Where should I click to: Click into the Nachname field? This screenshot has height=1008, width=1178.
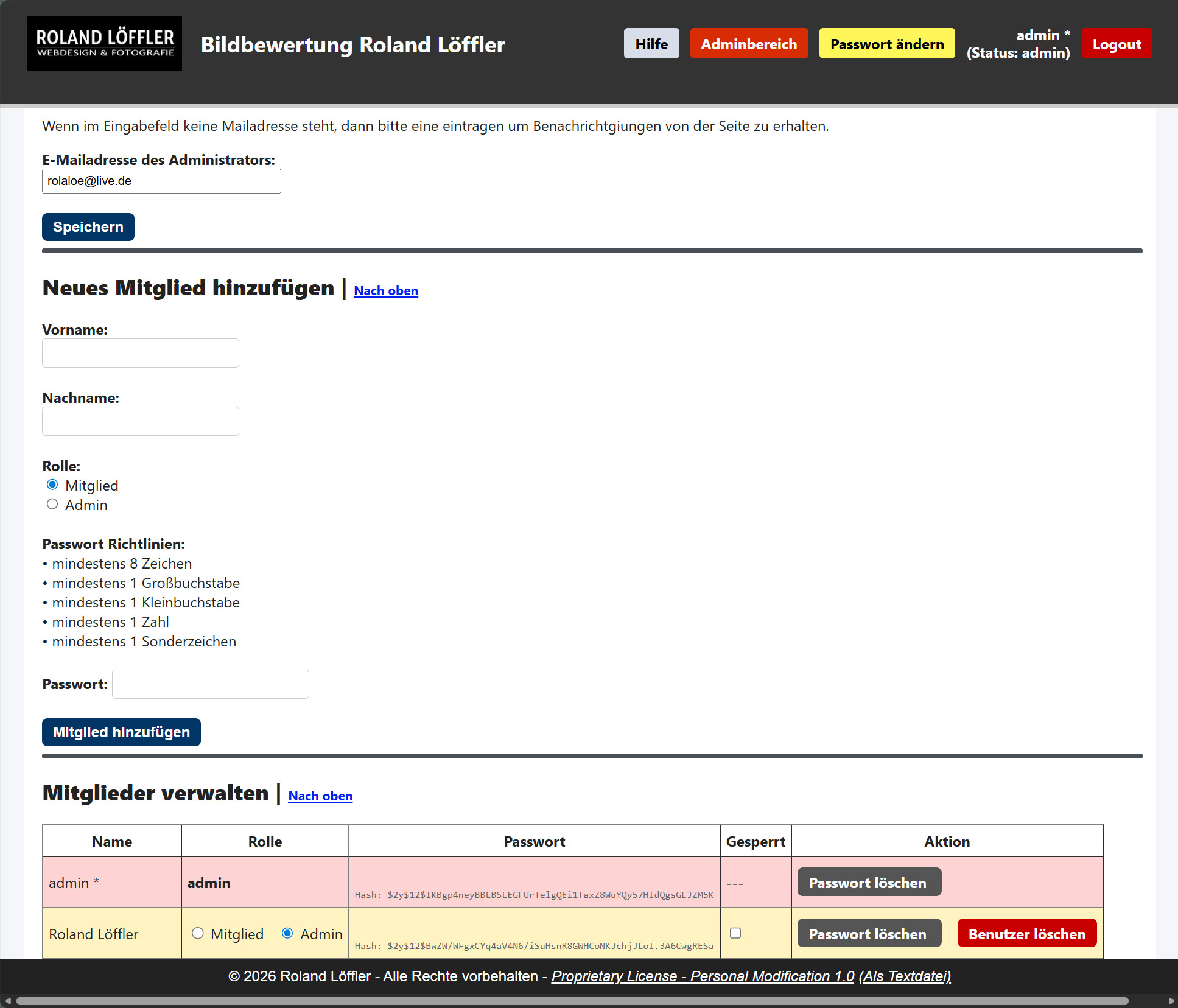pyautogui.click(x=140, y=421)
